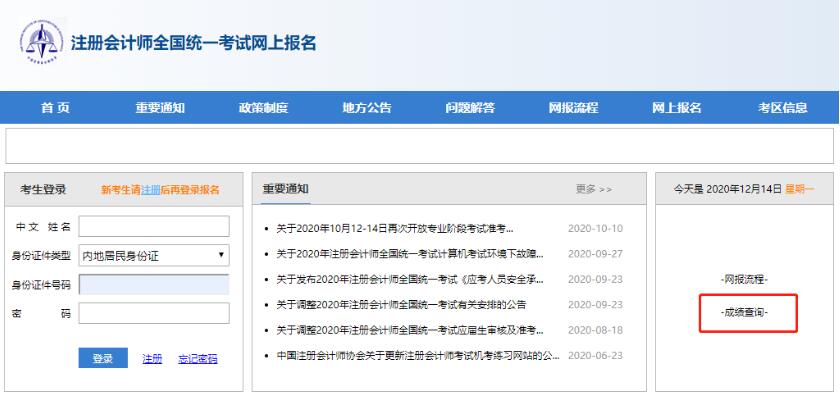Focus the 中文姓名 input field
This screenshot has height=398, width=840.
tap(154, 226)
